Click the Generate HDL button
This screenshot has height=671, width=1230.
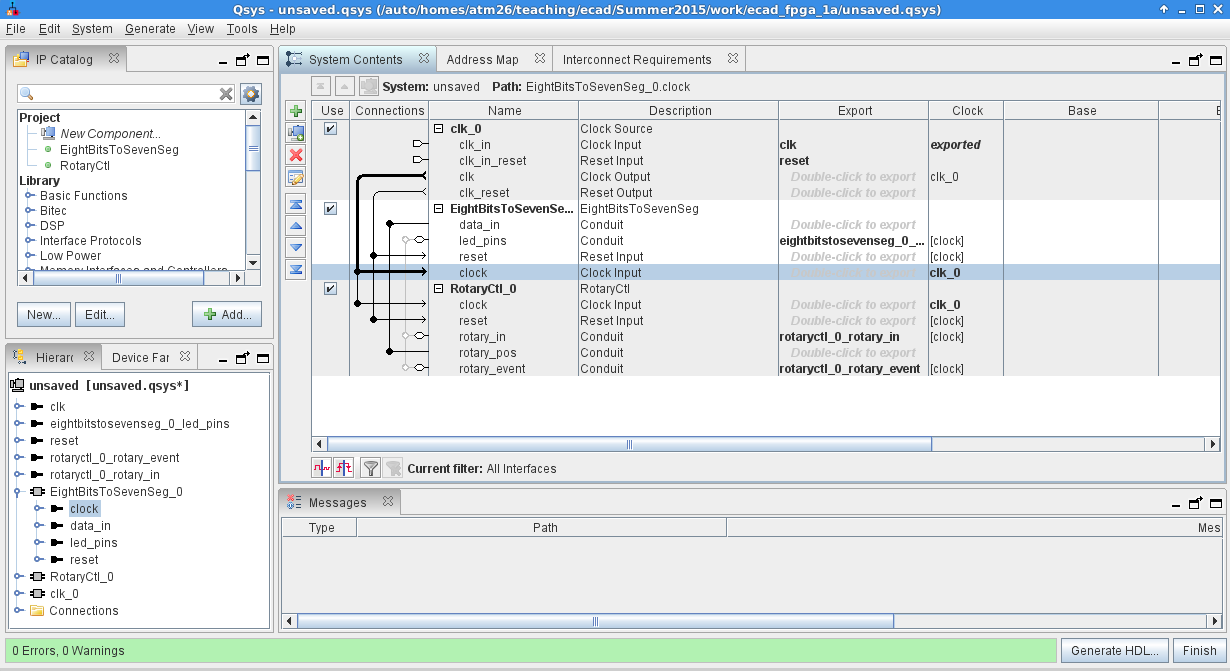(1114, 650)
